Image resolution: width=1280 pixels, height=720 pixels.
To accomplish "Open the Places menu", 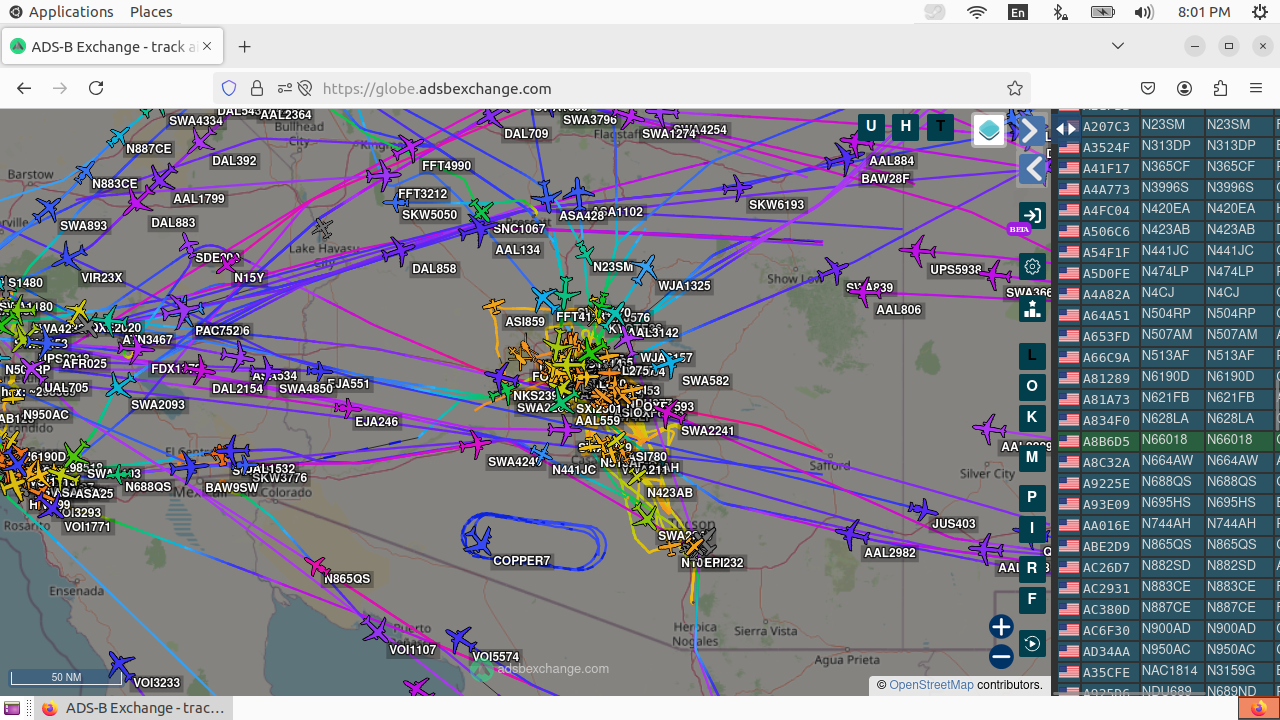I will coord(151,12).
